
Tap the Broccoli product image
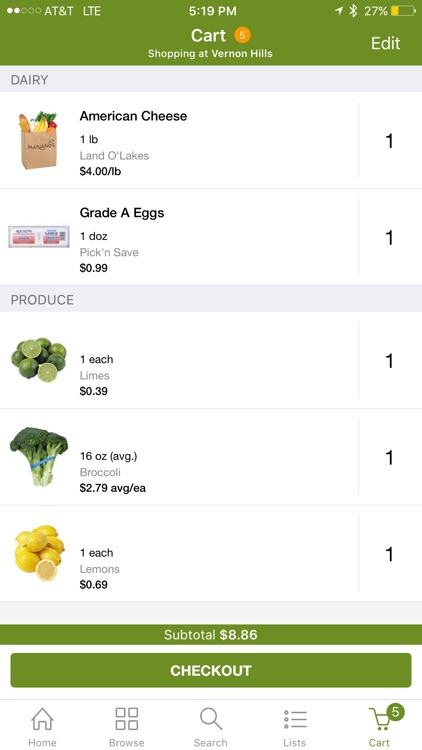[x=39, y=456]
